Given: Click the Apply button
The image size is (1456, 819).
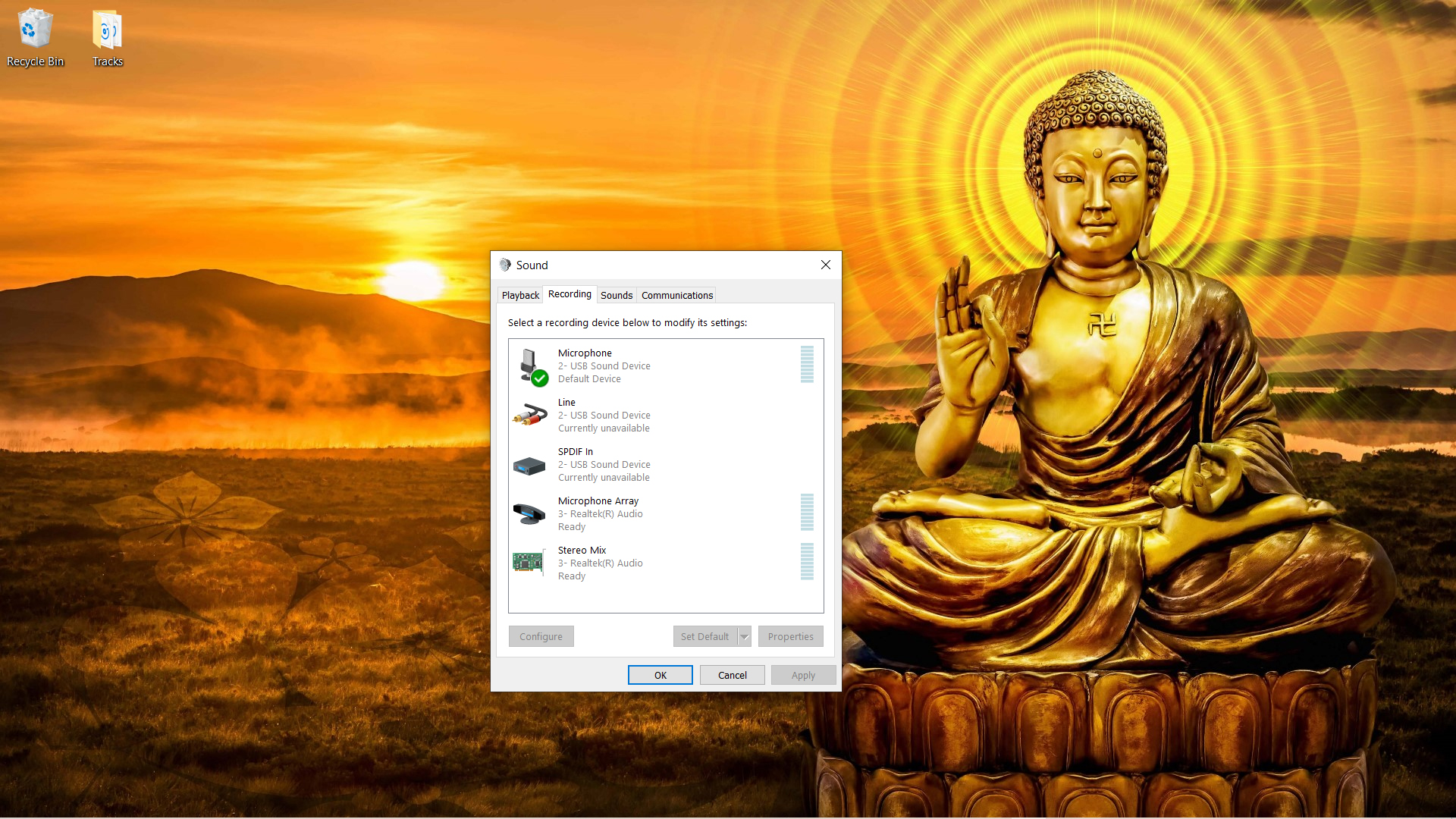Looking at the screenshot, I should point(803,675).
